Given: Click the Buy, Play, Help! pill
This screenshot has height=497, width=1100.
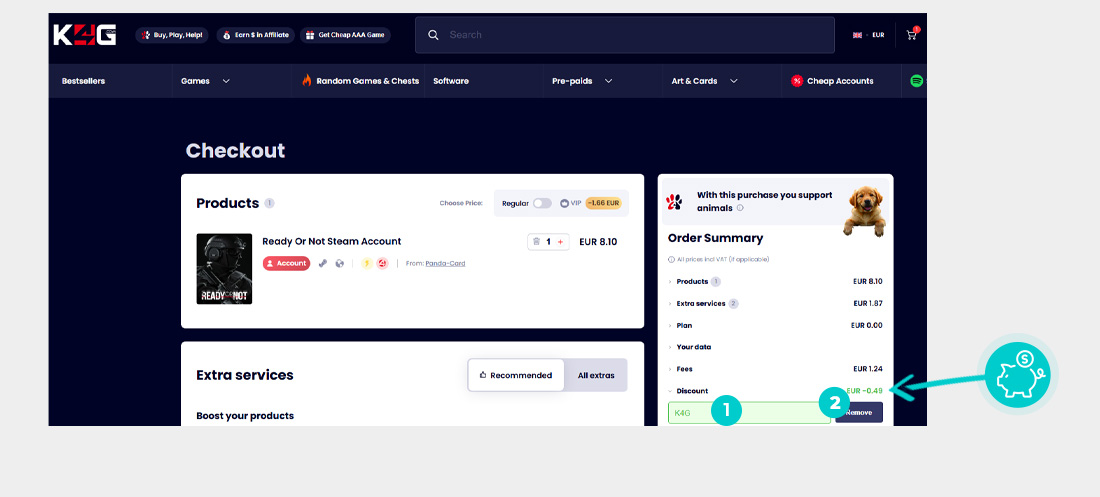Looking at the screenshot, I should tap(171, 35).
